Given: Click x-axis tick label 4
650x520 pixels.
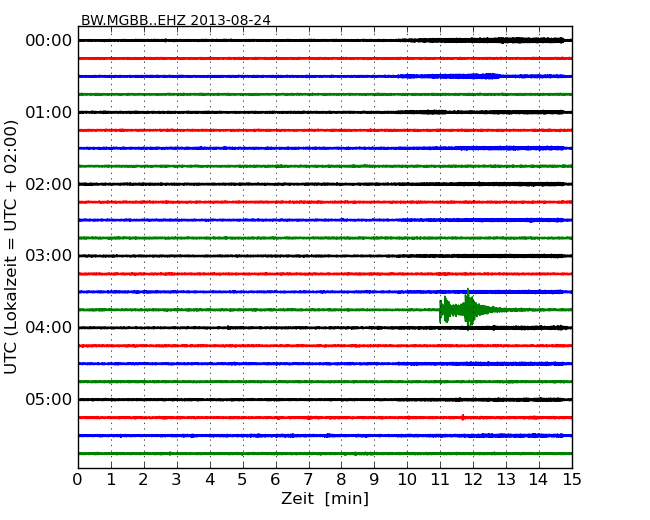Looking at the screenshot, I should coord(210,480).
